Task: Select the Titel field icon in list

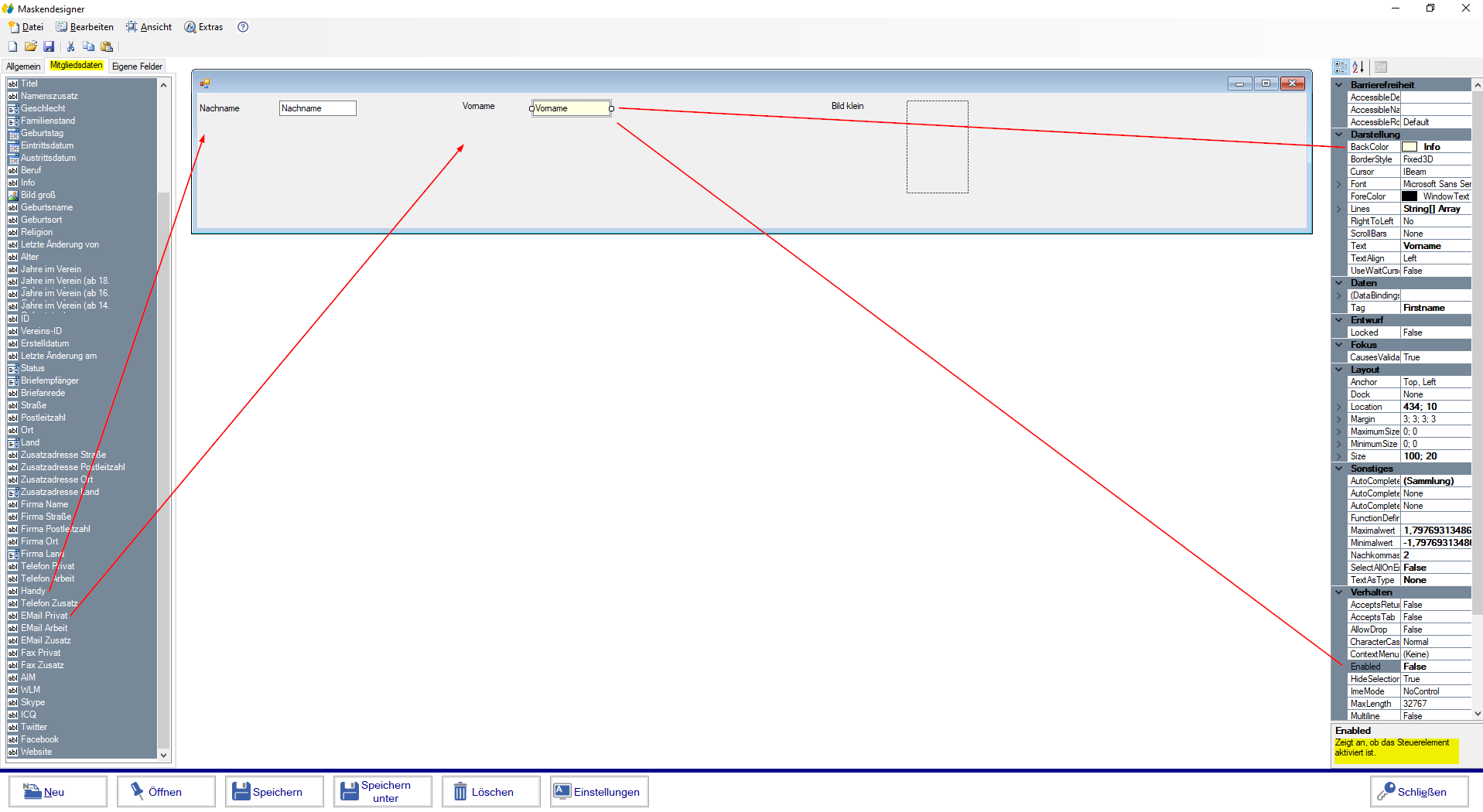Action: click(12, 84)
